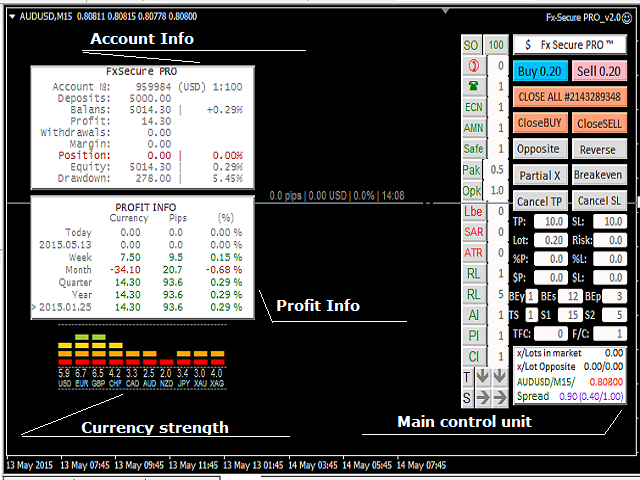
Task: Toggle the AMN button
Action: 473,128
